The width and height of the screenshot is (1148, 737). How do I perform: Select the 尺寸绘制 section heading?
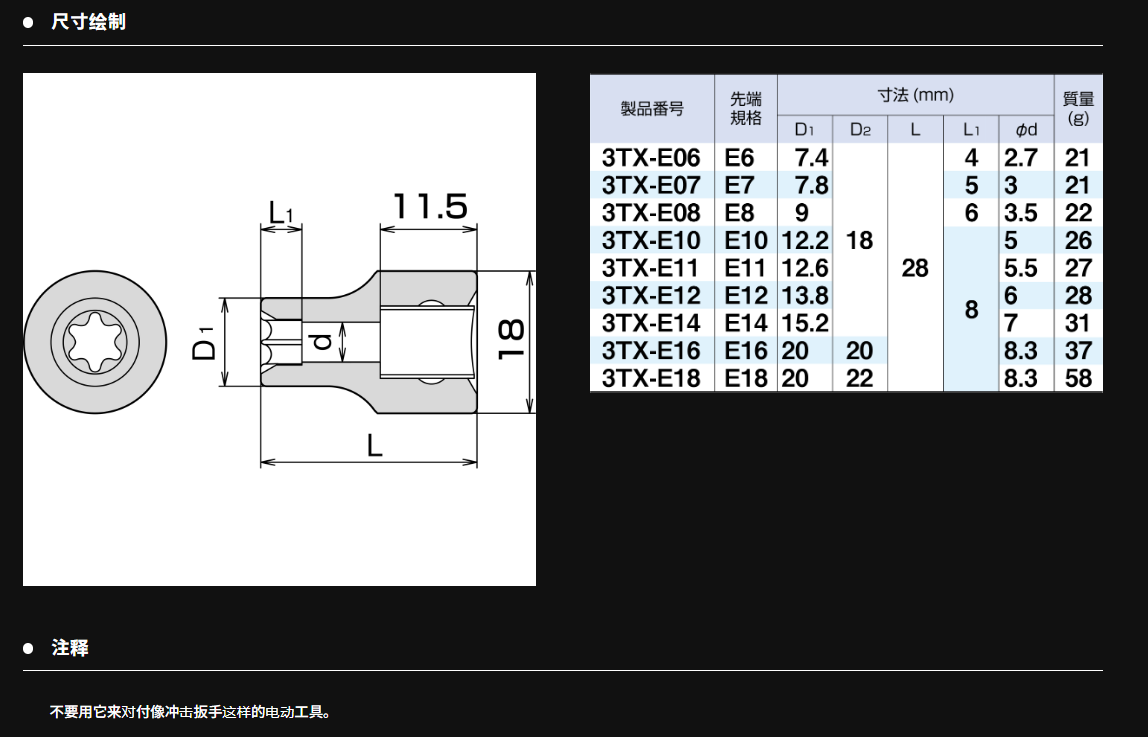click(88, 22)
